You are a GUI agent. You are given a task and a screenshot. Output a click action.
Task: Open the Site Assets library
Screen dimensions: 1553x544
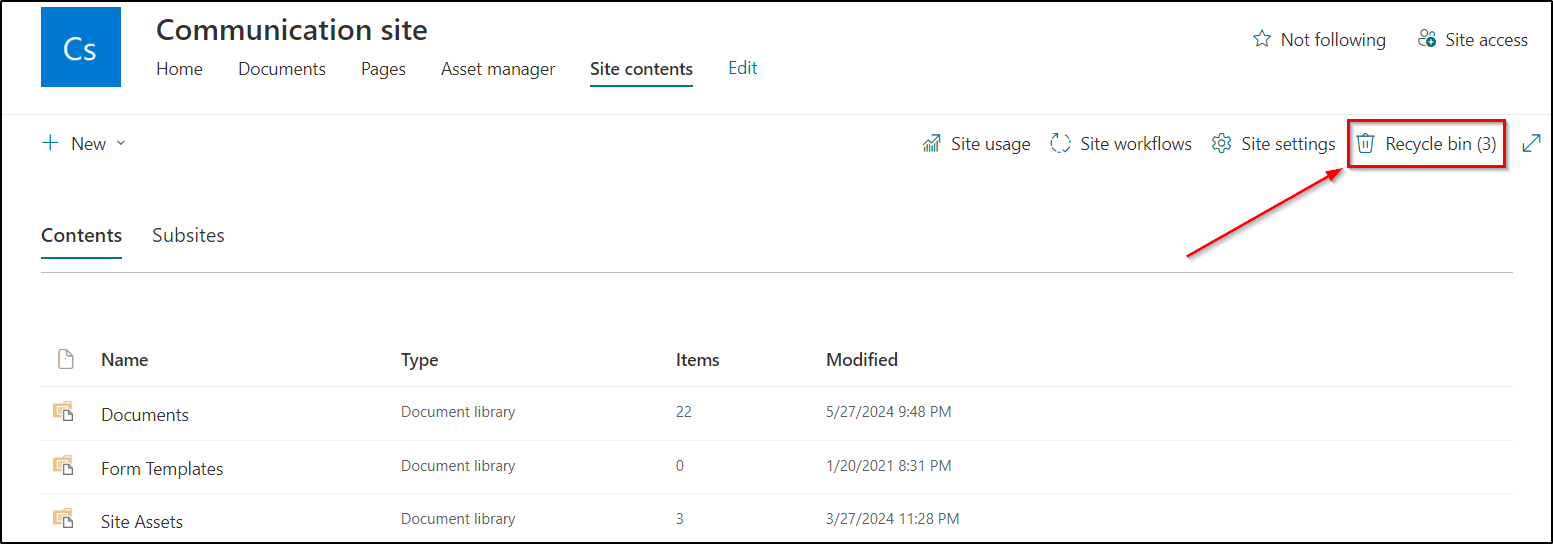click(142, 521)
